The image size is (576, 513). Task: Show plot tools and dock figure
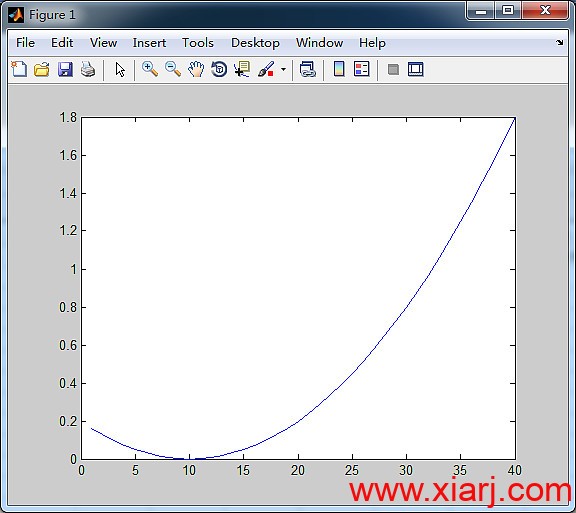(x=415, y=69)
